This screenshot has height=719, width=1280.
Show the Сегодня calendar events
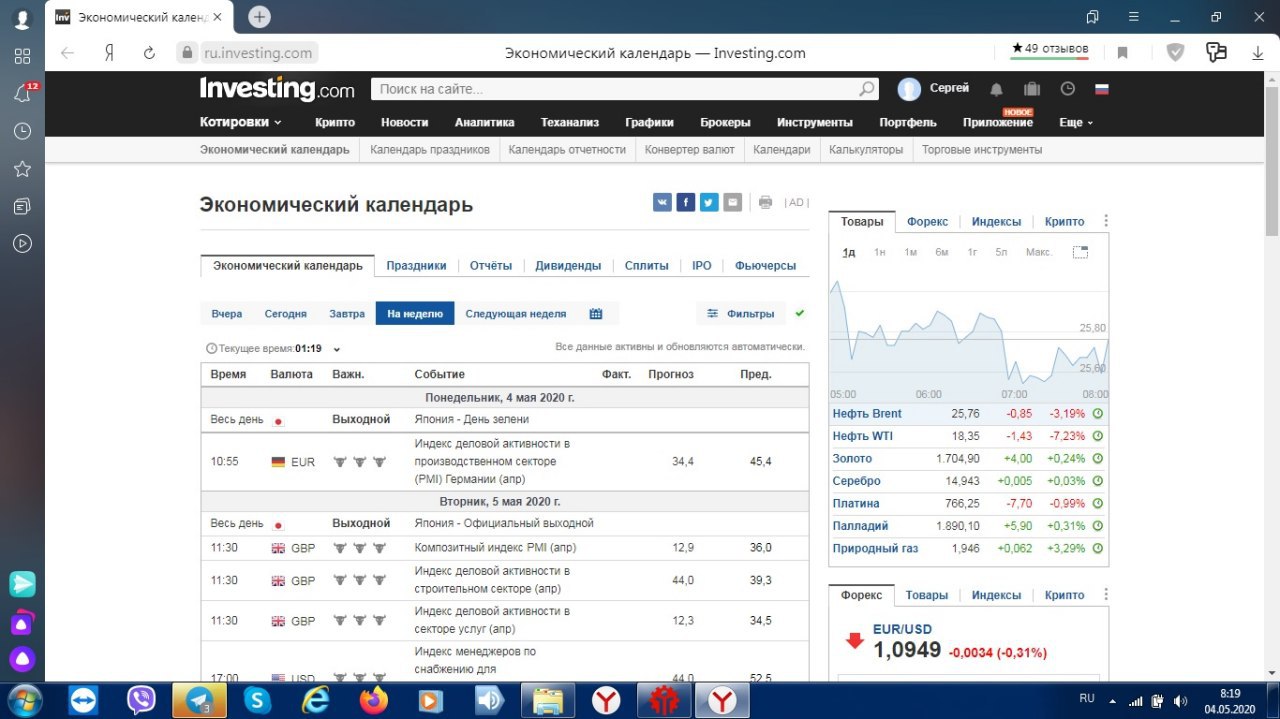tap(285, 314)
